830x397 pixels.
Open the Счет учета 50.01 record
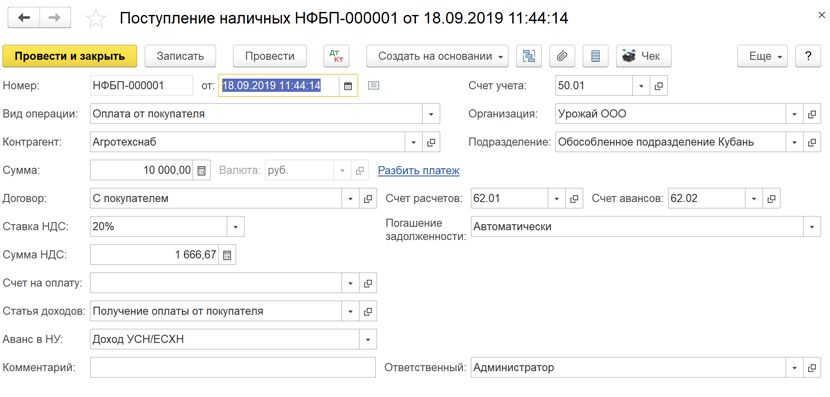click(x=658, y=85)
